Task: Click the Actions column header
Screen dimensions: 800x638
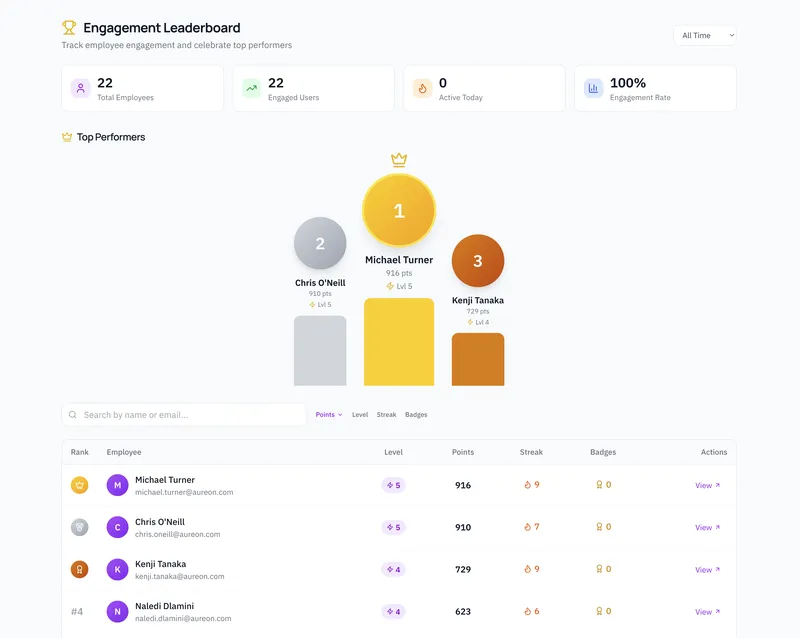Action: click(x=714, y=452)
